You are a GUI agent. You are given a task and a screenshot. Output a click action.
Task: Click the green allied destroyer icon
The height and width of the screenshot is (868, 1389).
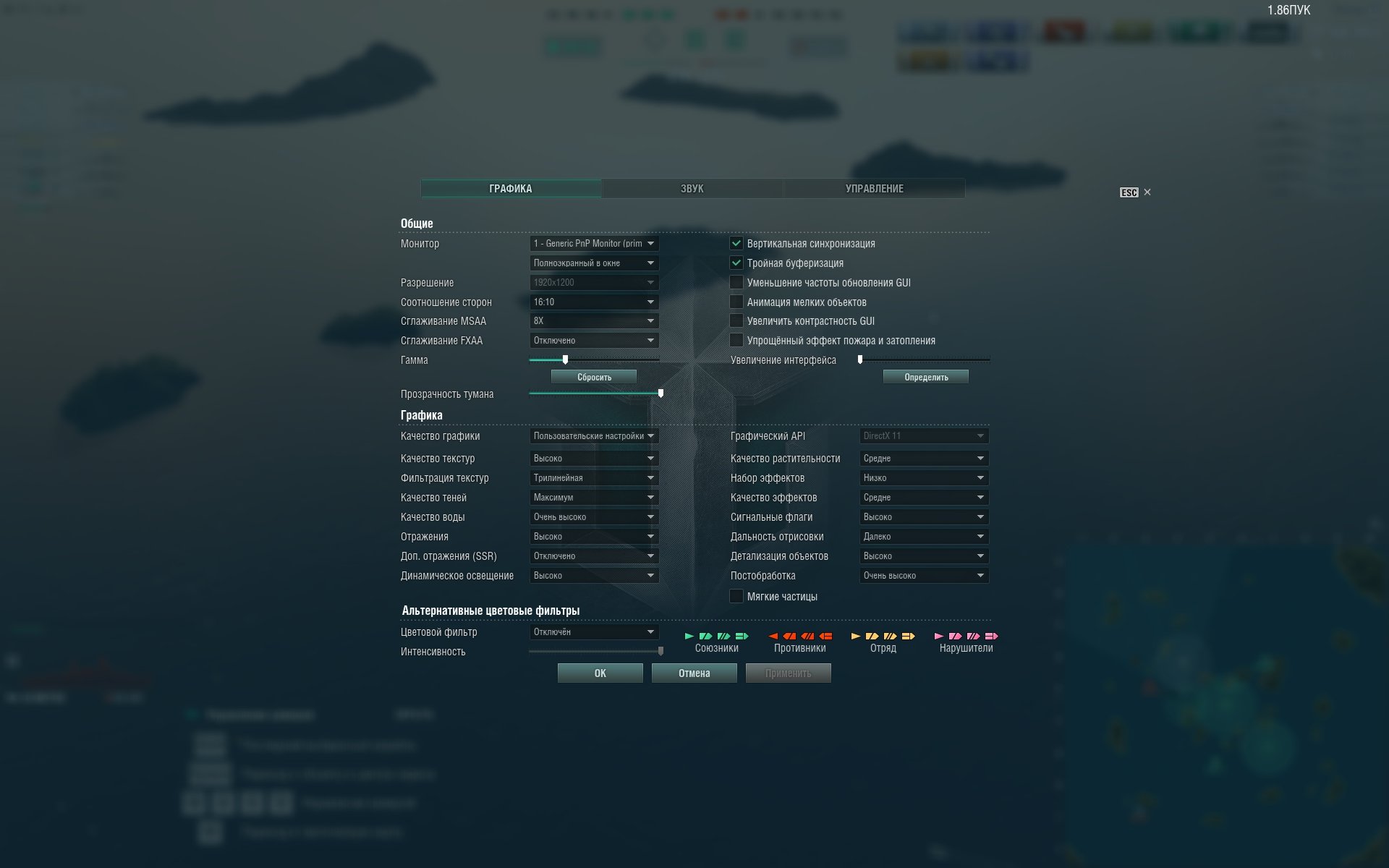(689, 637)
